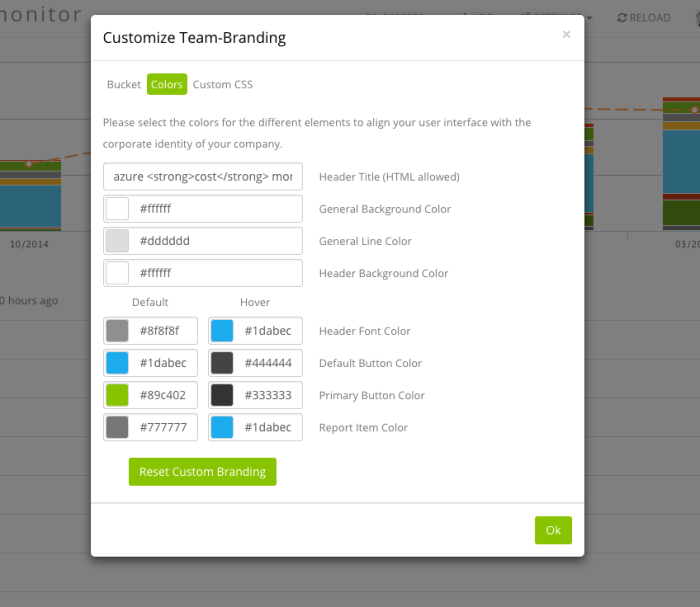The image size is (700, 607).
Task: Click the Header Background Color label
Action: pyautogui.click(x=383, y=274)
